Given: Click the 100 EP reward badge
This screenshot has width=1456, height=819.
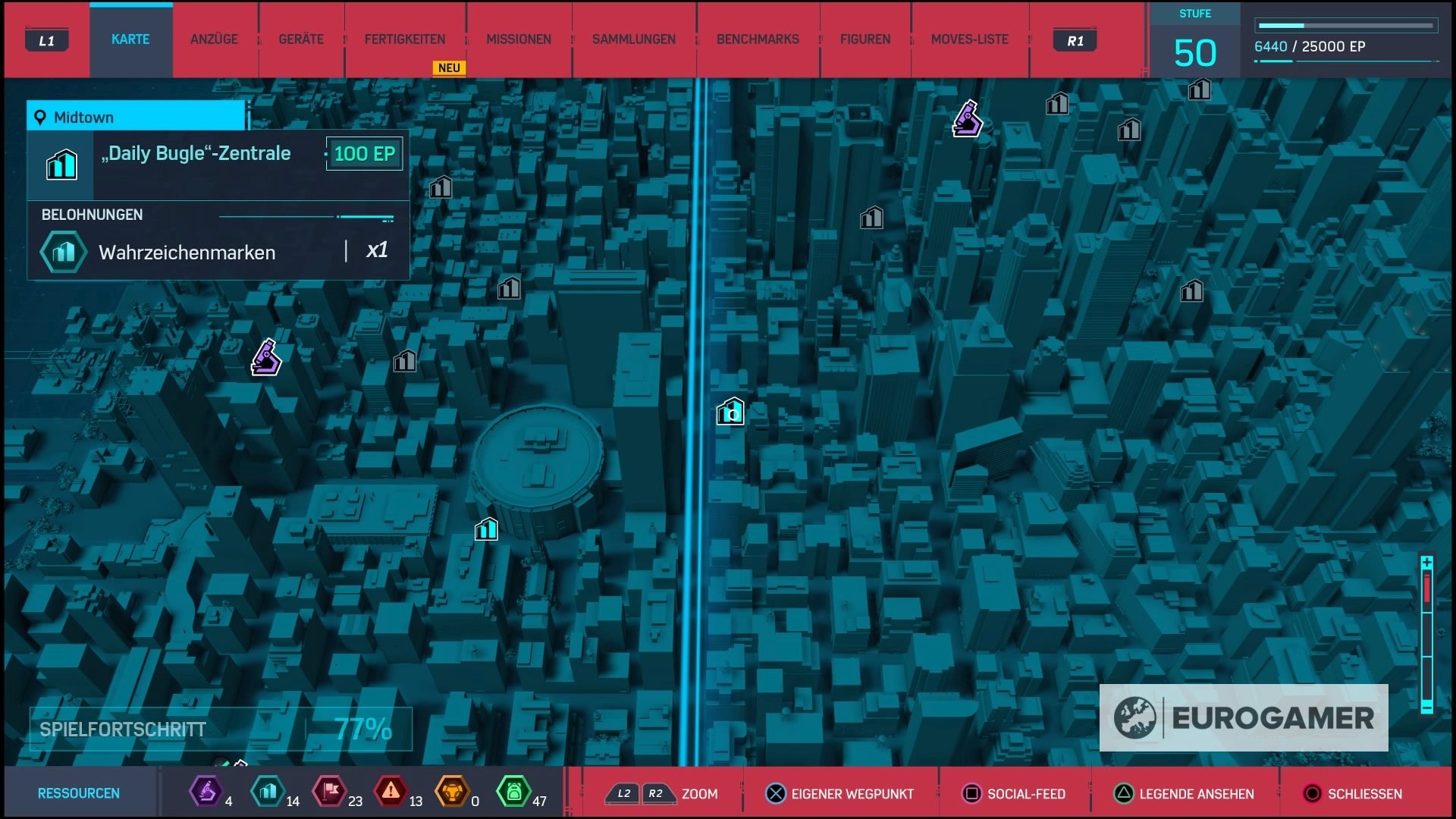Looking at the screenshot, I should (365, 154).
